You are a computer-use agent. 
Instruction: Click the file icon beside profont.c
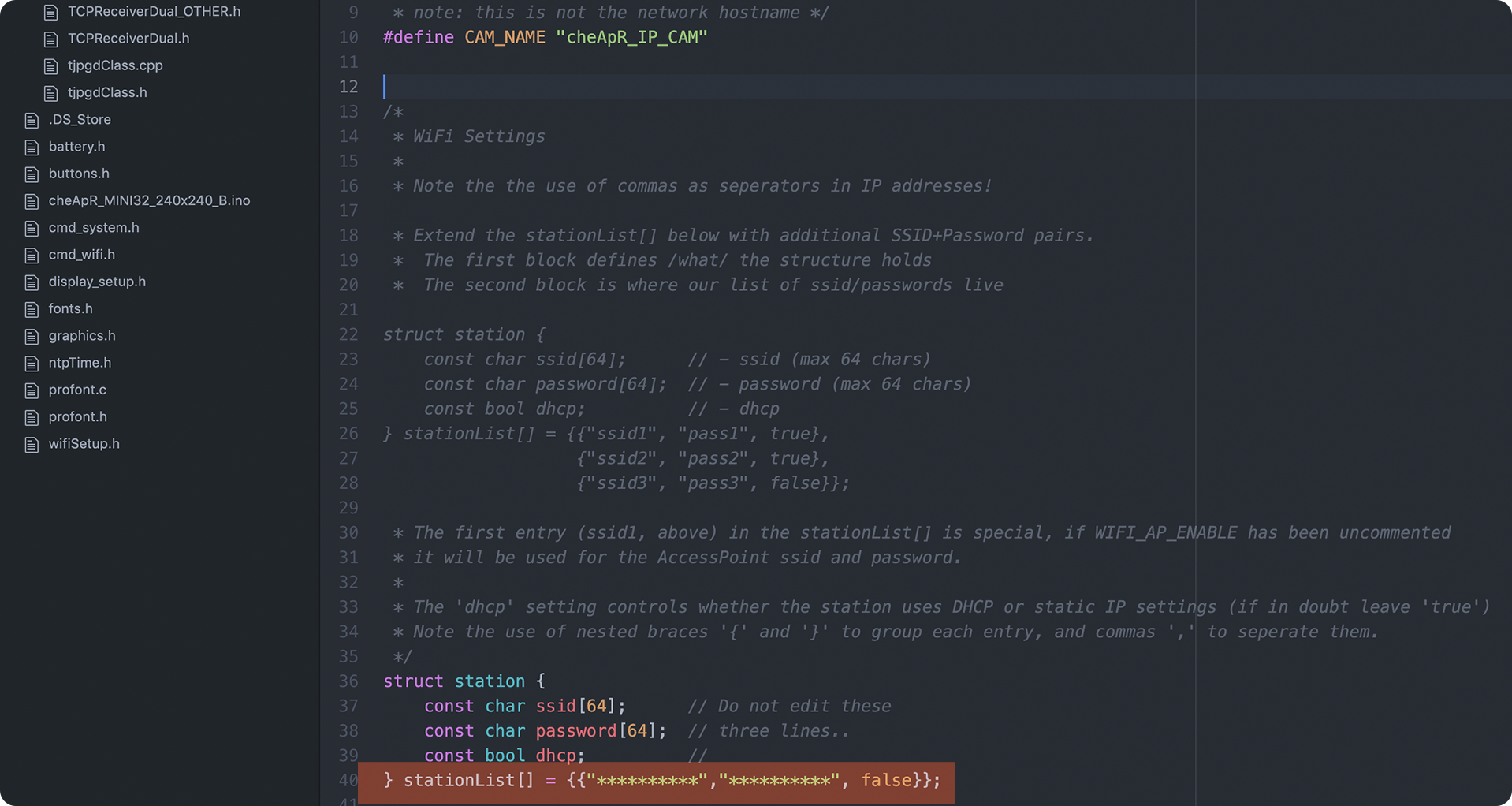point(32,390)
